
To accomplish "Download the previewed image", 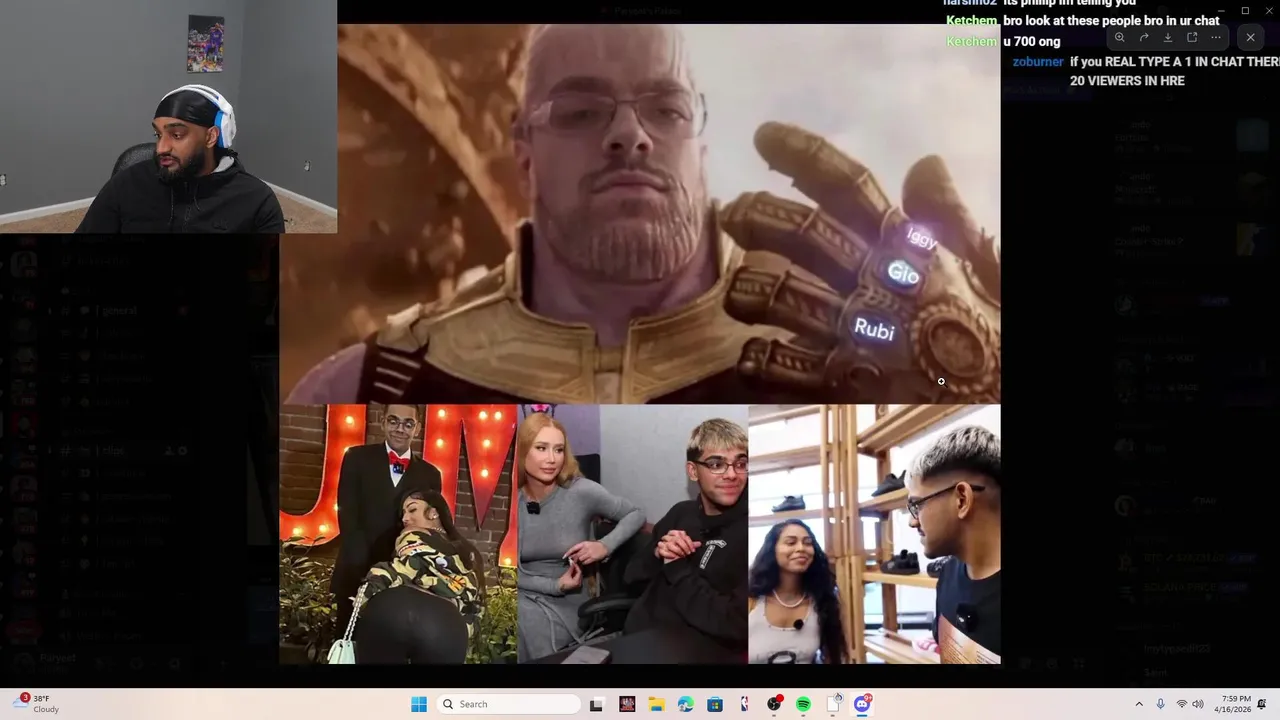I will [1168, 37].
